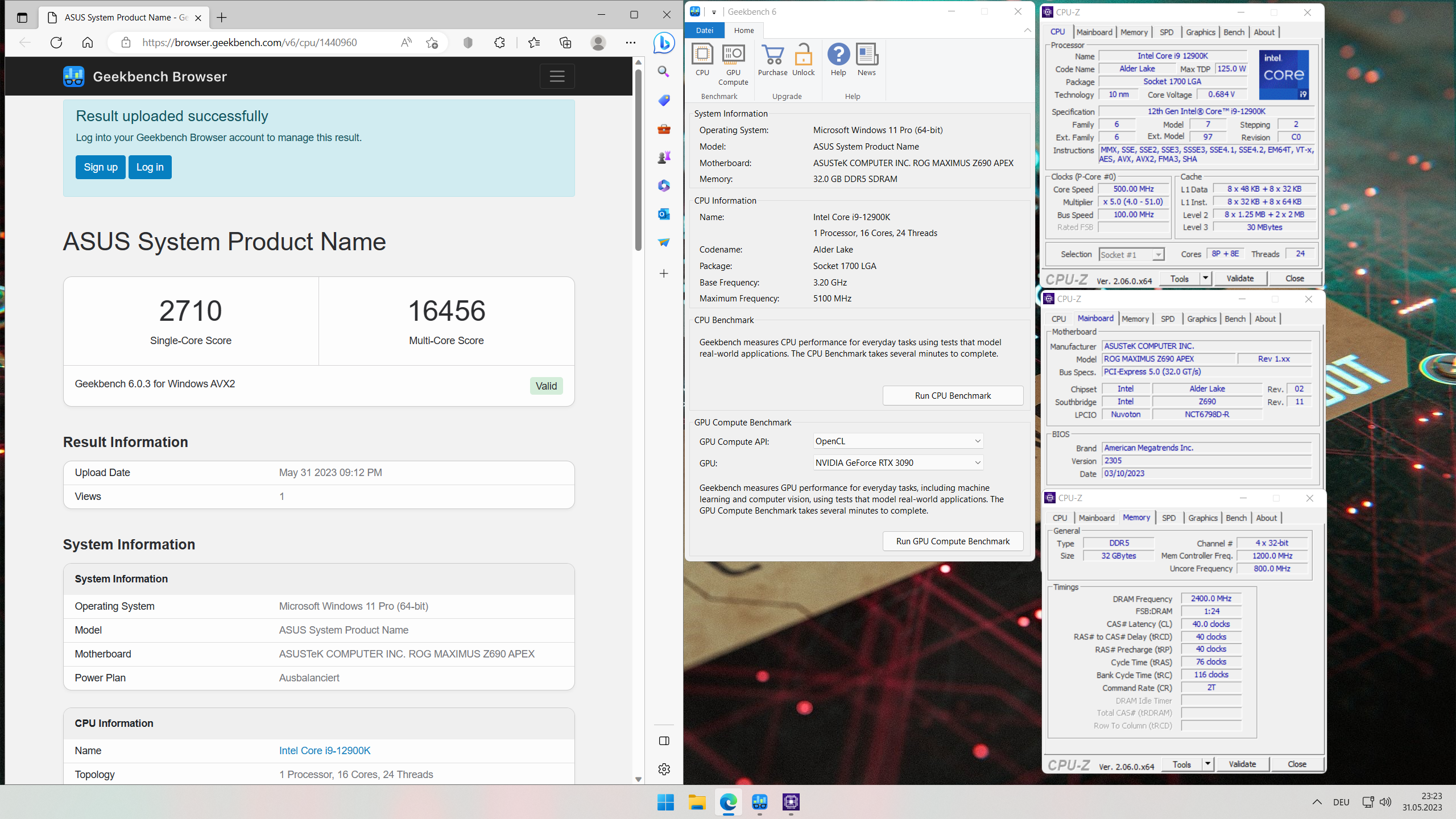Open the GPU Compute API dropdown
This screenshot has width=1456, height=819.
click(898, 441)
